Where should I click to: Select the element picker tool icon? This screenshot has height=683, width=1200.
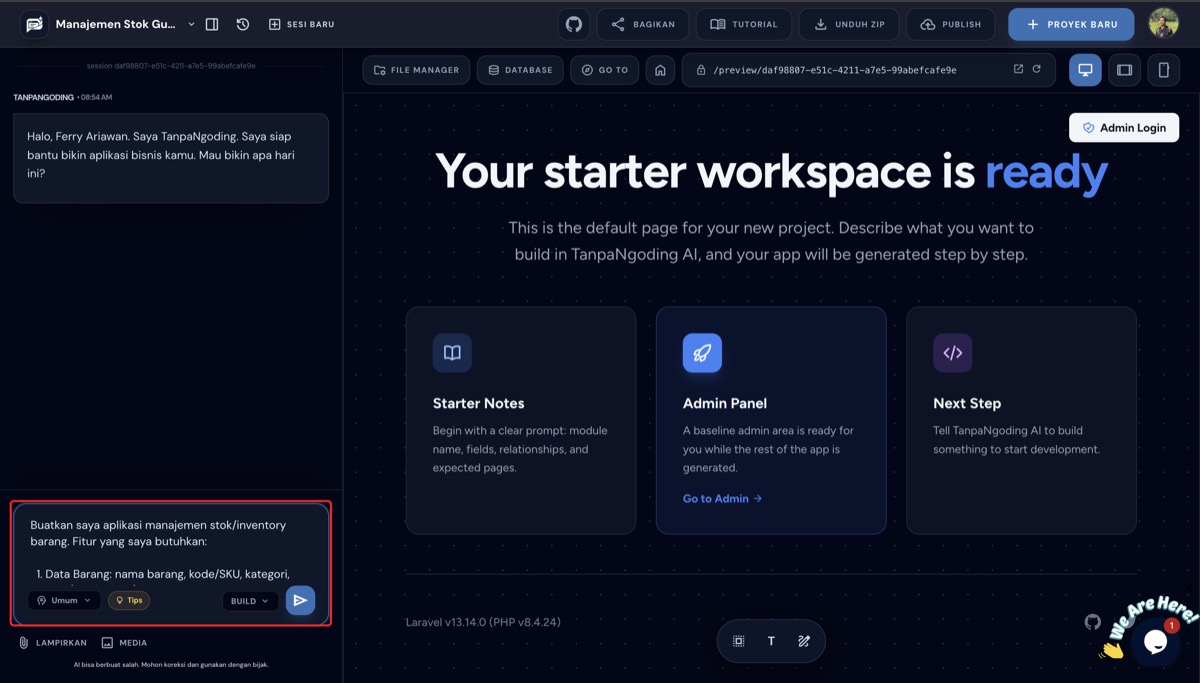739,641
